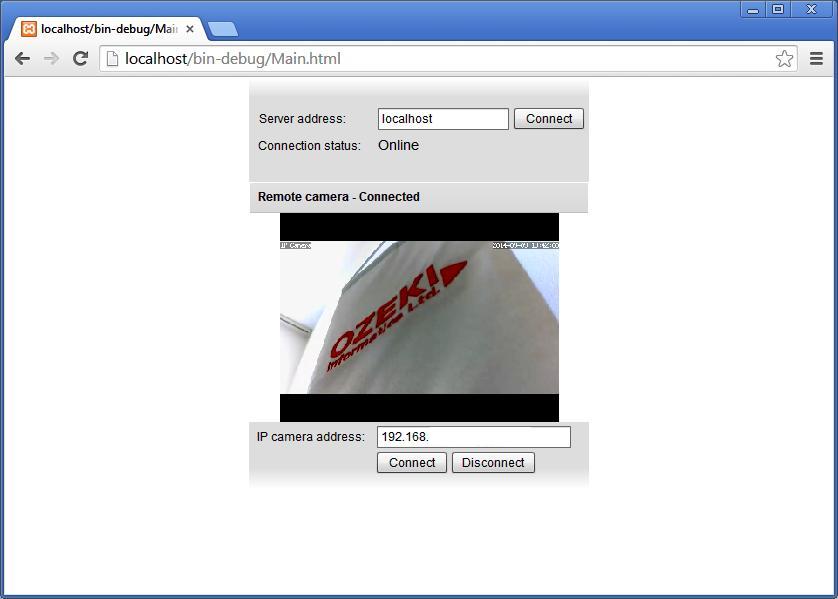
Task: Select the localhost/bin-debug/Main tab
Action: click(107, 29)
